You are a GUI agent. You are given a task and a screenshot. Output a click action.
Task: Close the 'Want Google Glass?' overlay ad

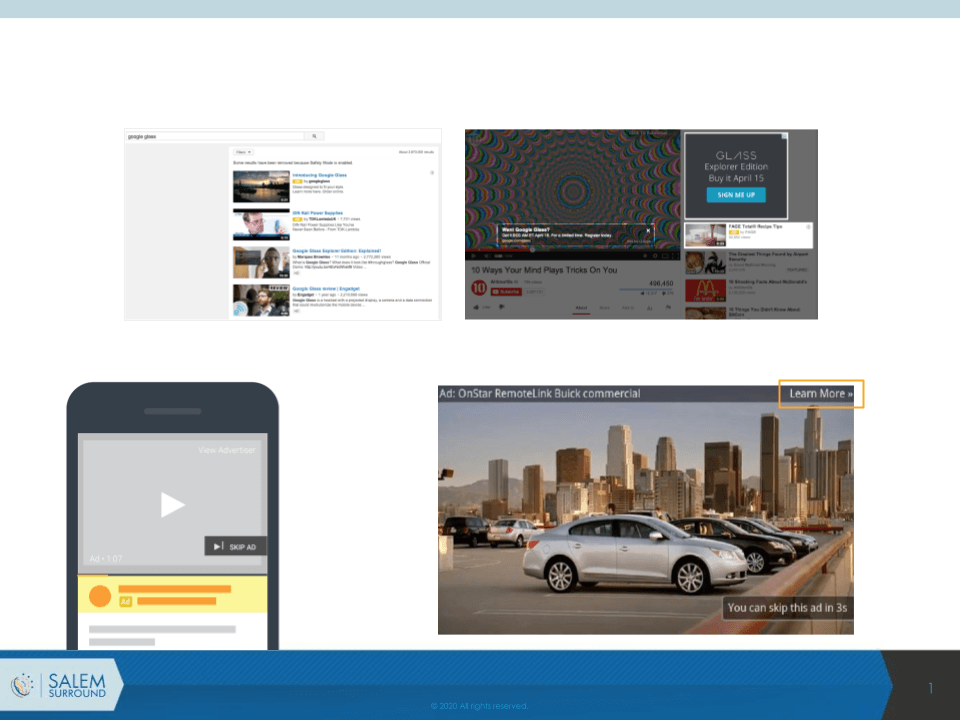[x=648, y=231]
